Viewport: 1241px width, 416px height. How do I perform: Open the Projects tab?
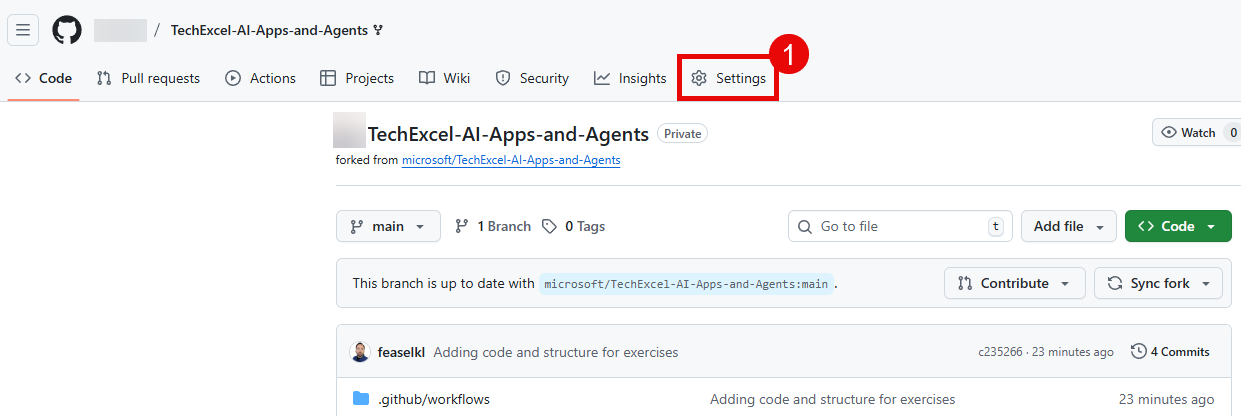tap(357, 78)
